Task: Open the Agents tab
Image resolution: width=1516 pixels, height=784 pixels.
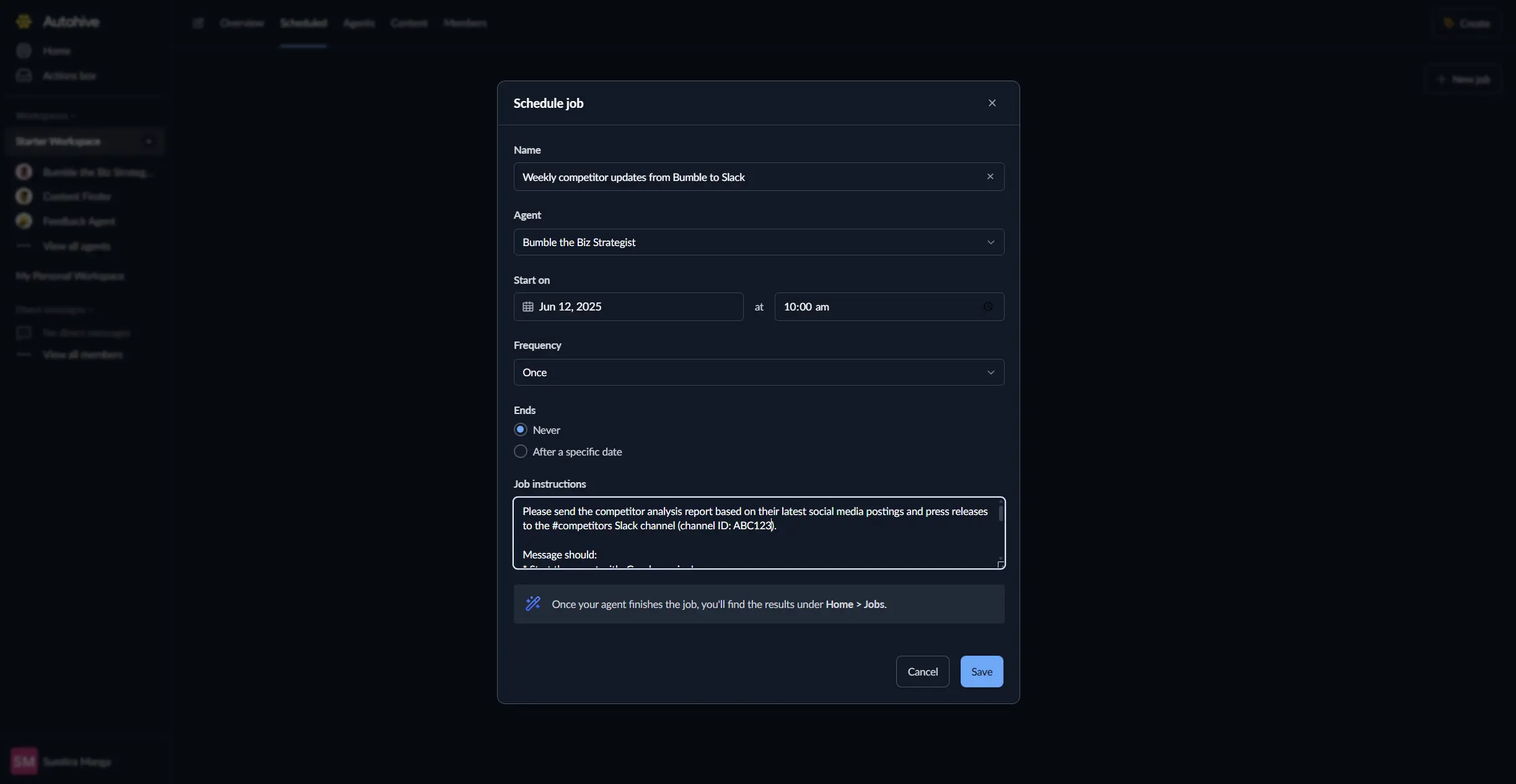Action: [358, 24]
